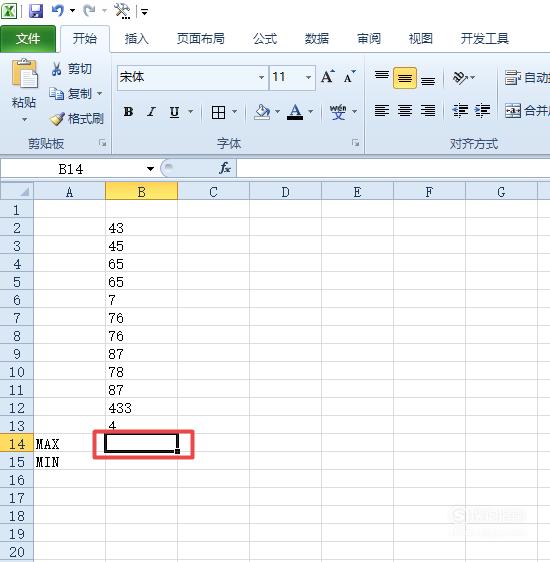Viewport: 550px width, 562px height.
Task: Switch to the 开始 ribbon tab
Action: coord(85,39)
